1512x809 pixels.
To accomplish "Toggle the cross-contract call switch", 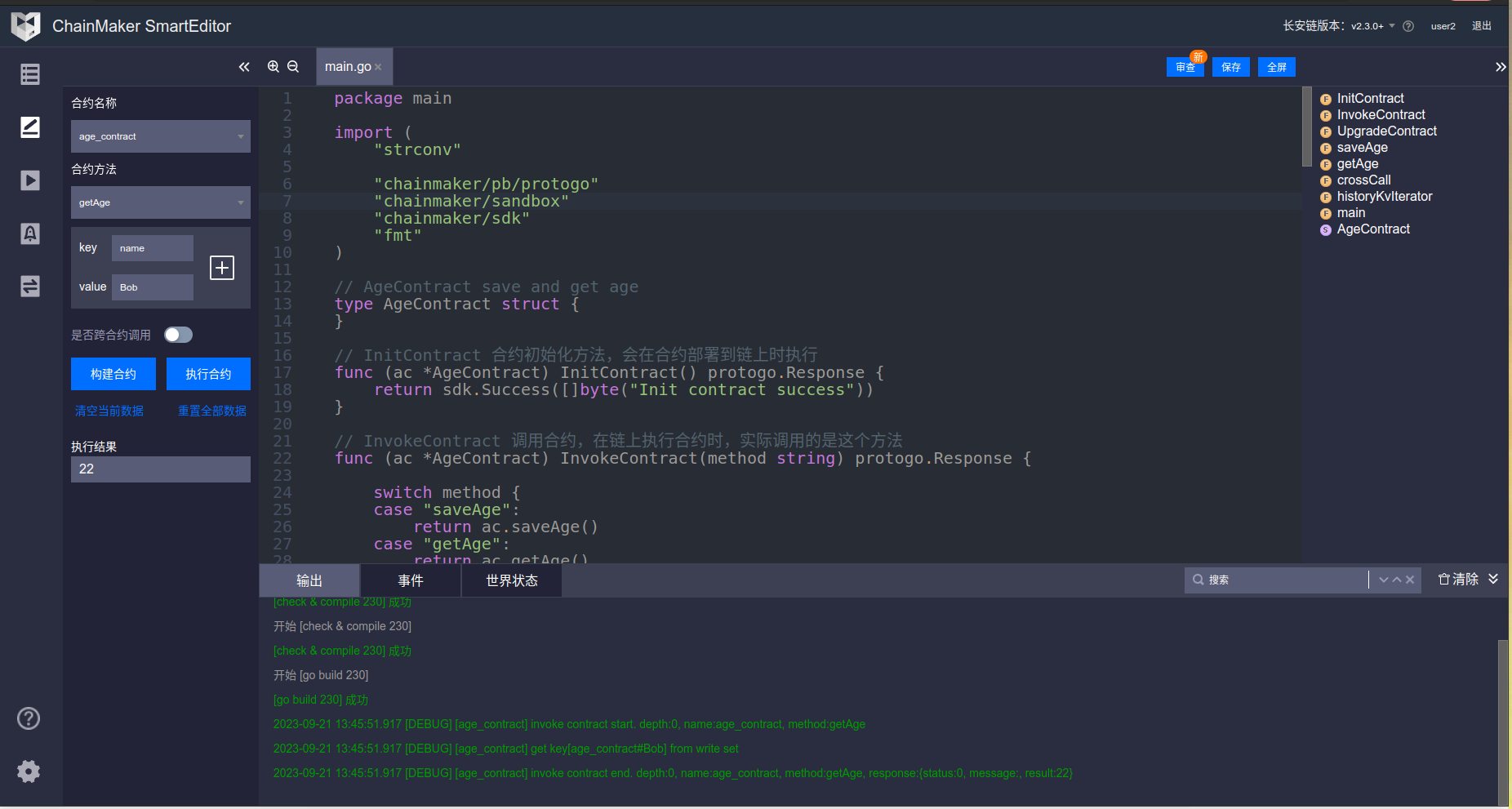I will point(178,335).
